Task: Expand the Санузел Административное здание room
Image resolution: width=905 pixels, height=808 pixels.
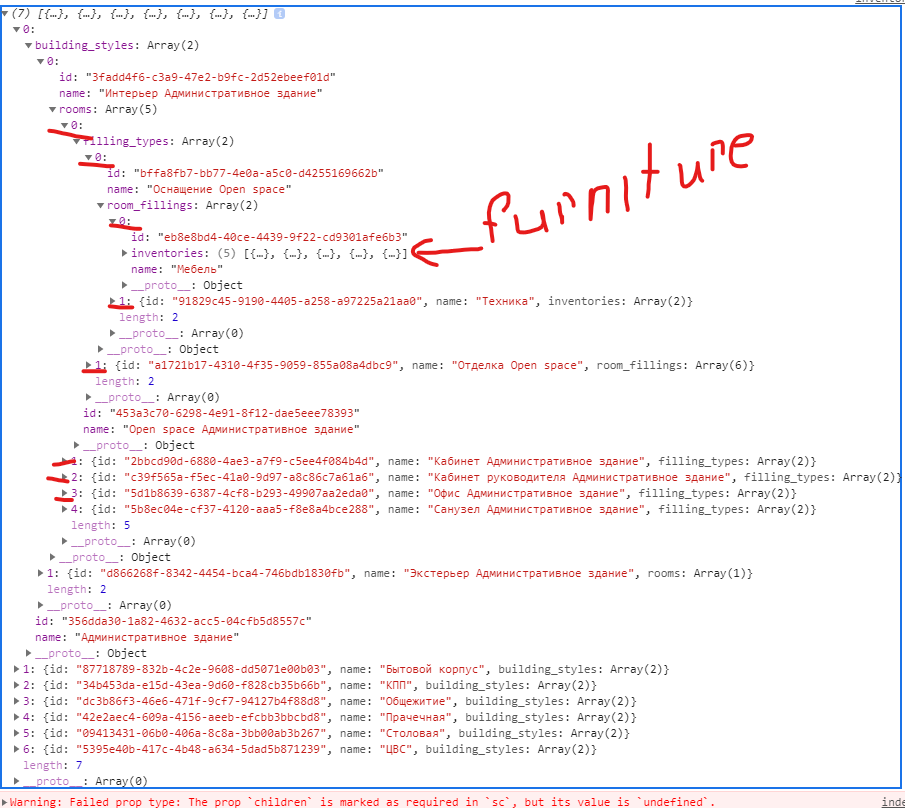Action: [x=66, y=509]
